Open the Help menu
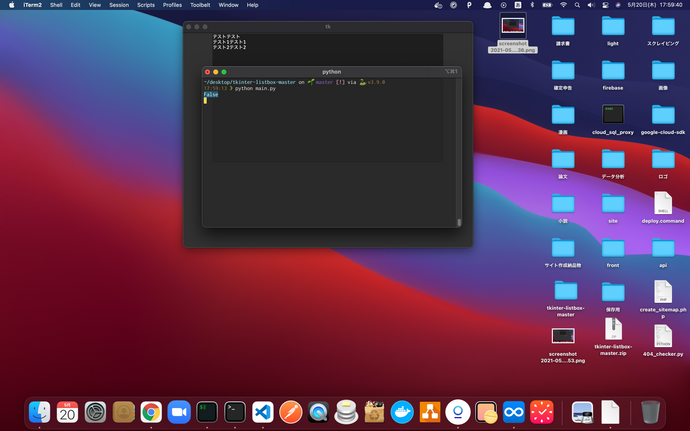This screenshot has width=690, height=431. click(x=252, y=5)
